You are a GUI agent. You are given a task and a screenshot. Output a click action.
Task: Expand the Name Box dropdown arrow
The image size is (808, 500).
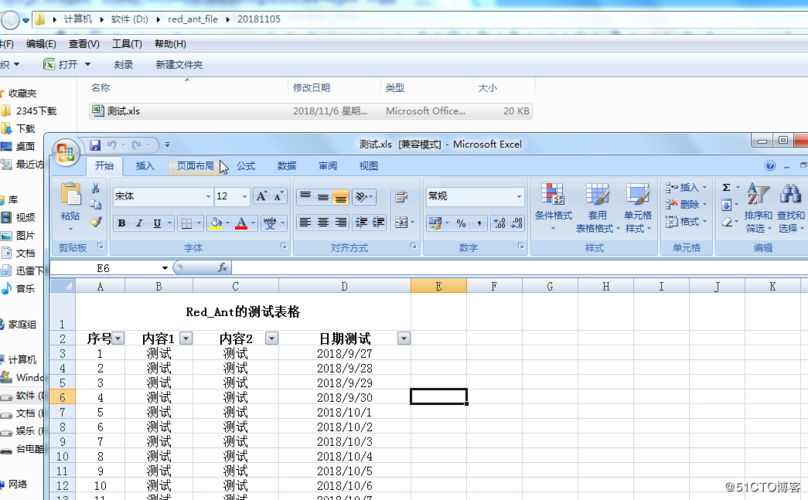[x=165, y=268]
